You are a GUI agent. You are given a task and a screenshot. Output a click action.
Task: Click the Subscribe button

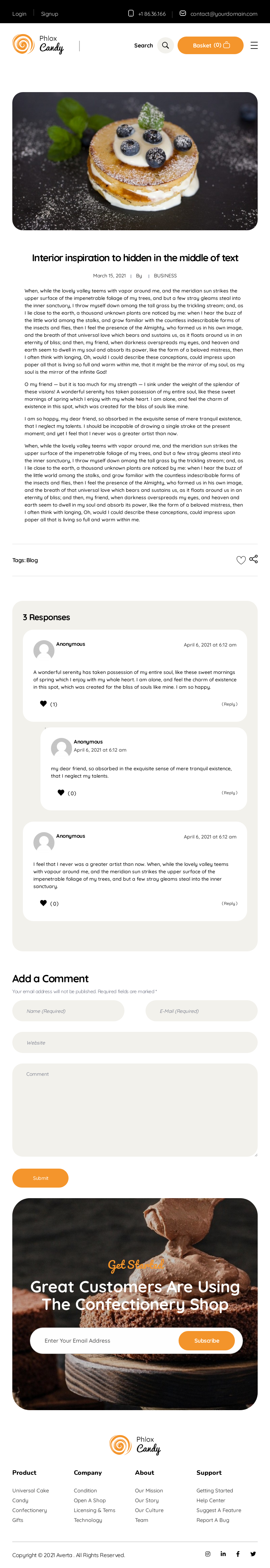206,1340
